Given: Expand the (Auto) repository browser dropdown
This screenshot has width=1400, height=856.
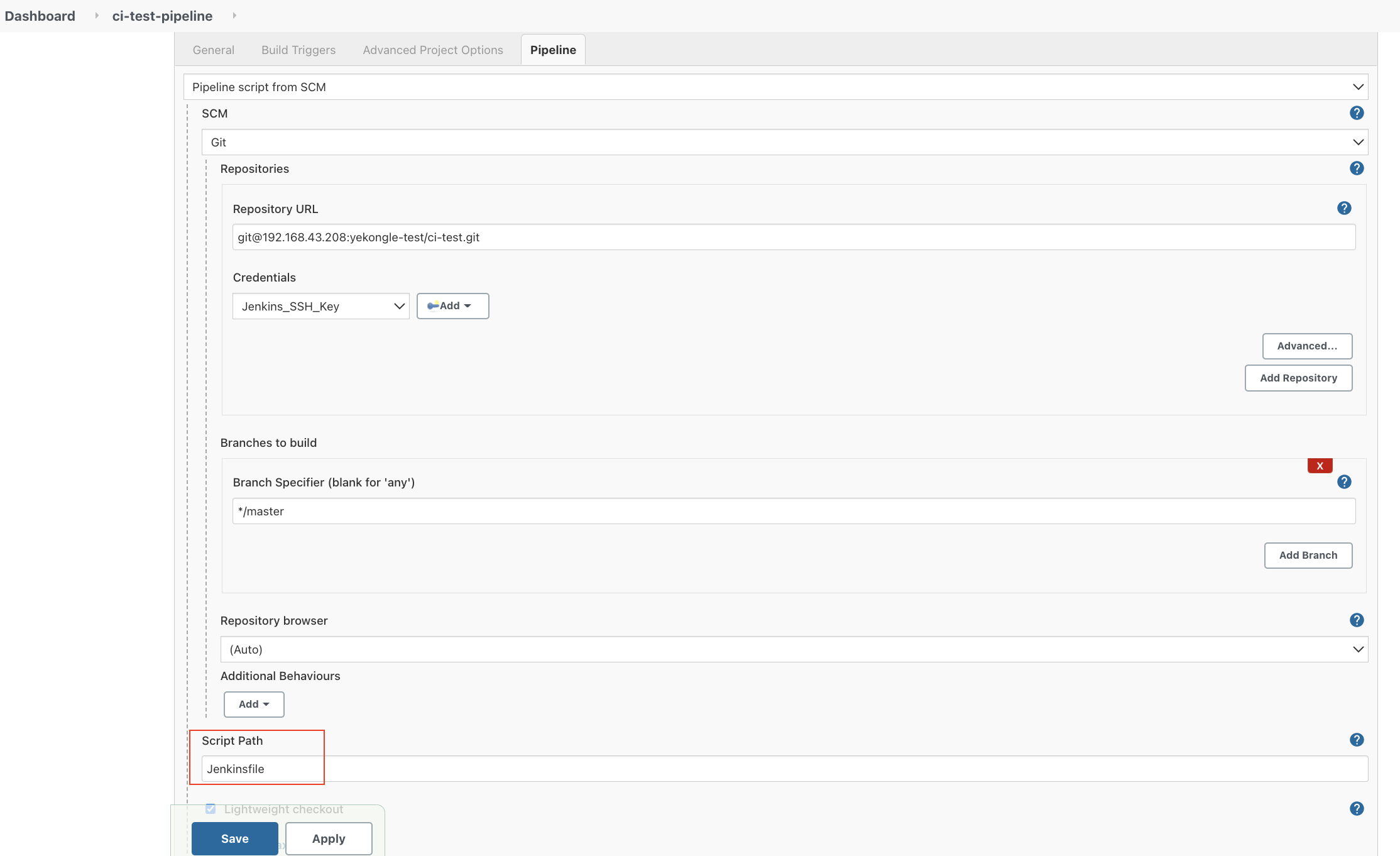Looking at the screenshot, I should click(794, 649).
